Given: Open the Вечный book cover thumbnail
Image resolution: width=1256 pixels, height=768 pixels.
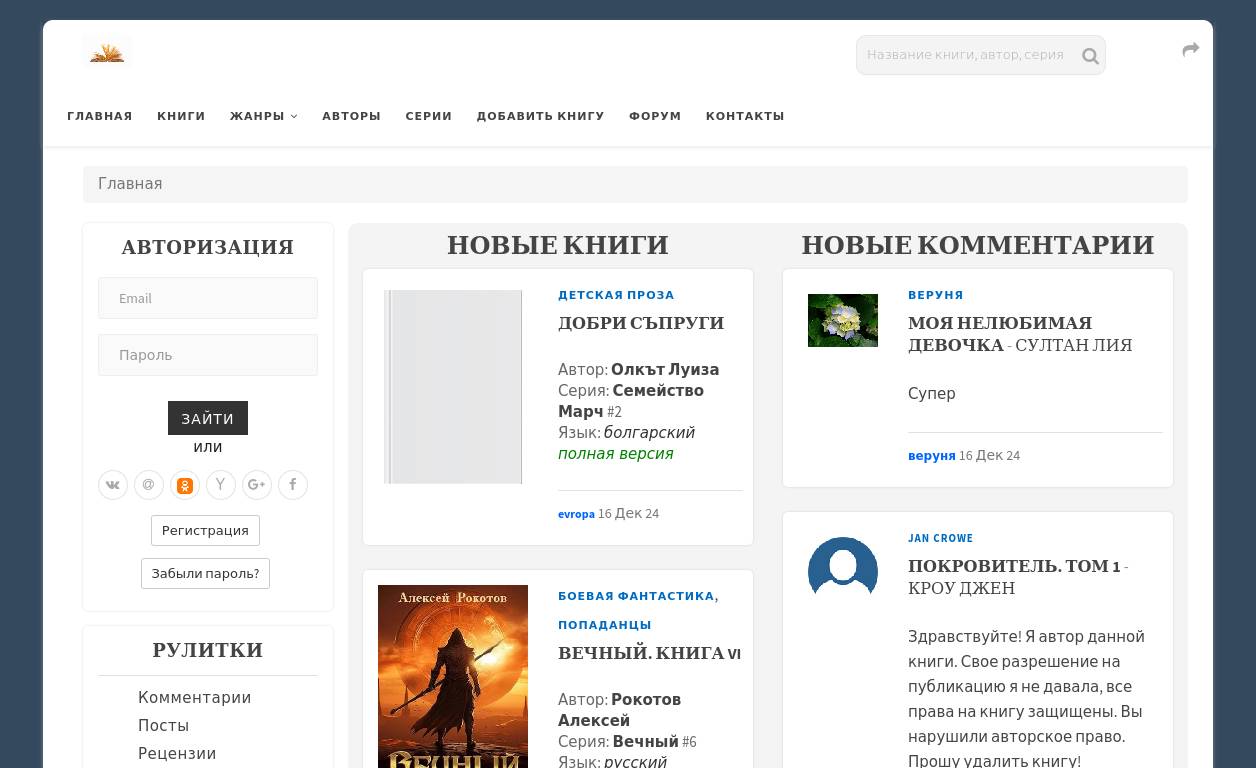Looking at the screenshot, I should click(453, 676).
